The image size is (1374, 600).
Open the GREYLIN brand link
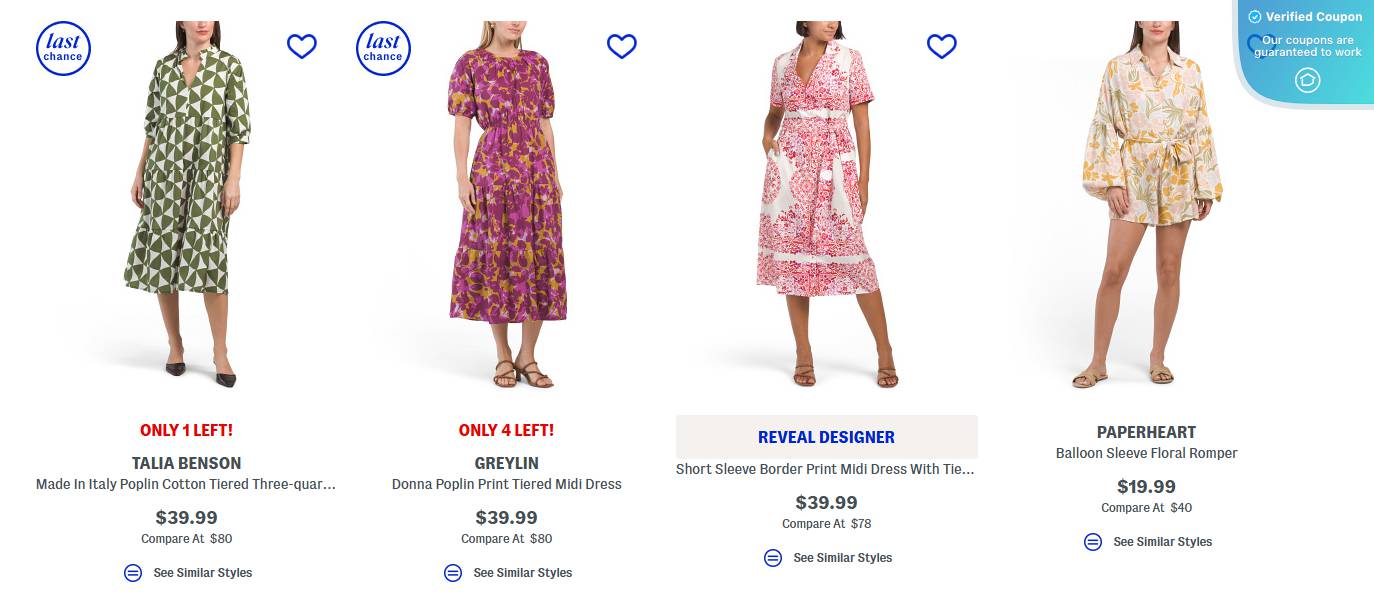point(507,463)
